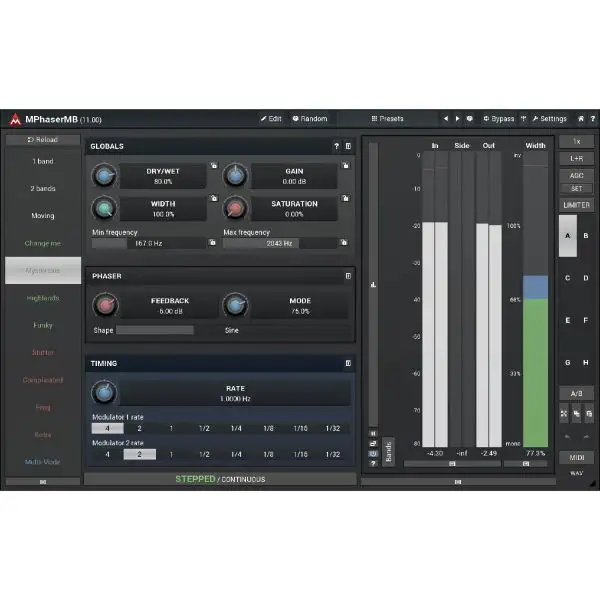
Task: Click the MeldaProduction logo icon
Action: (x=15, y=119)
